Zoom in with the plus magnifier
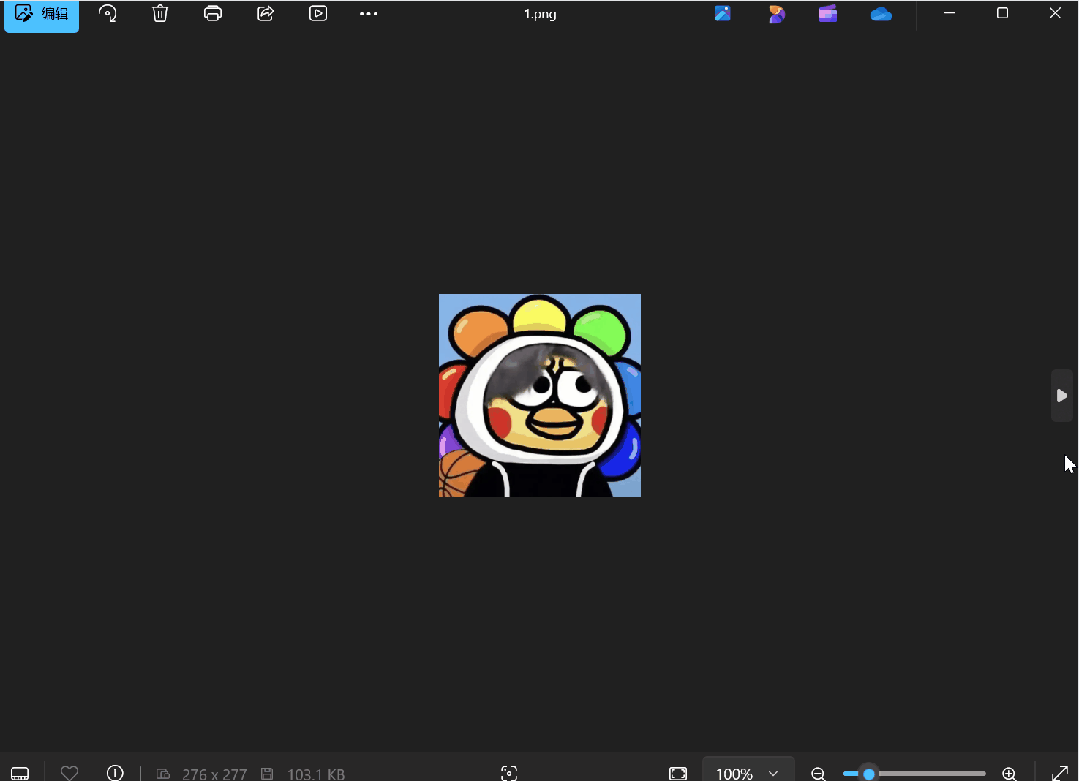1079x781 pixels. [x=1009, y=773]
